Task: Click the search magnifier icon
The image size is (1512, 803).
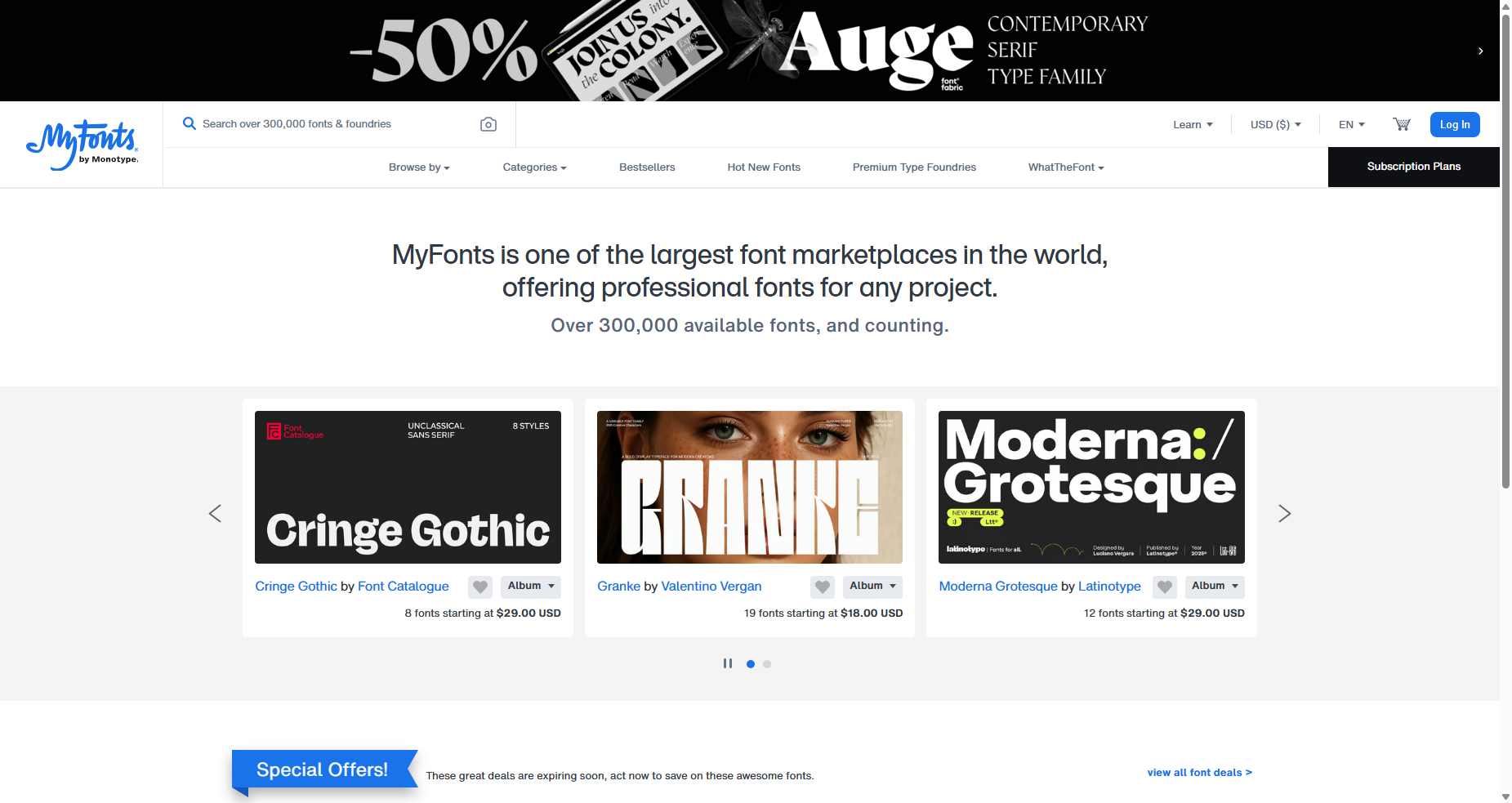Action: tap(189, 123)
